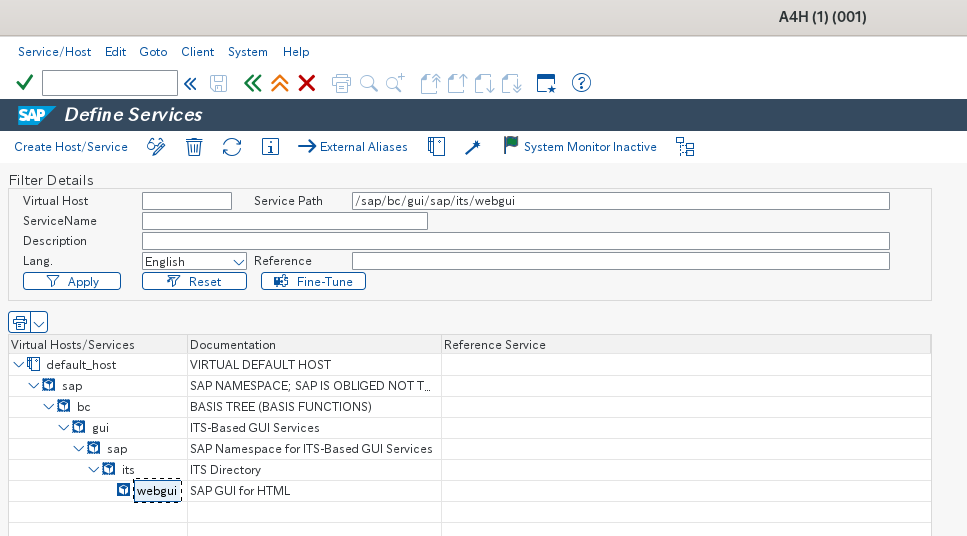
Task: Open the Edit menu
Action: 115,52
